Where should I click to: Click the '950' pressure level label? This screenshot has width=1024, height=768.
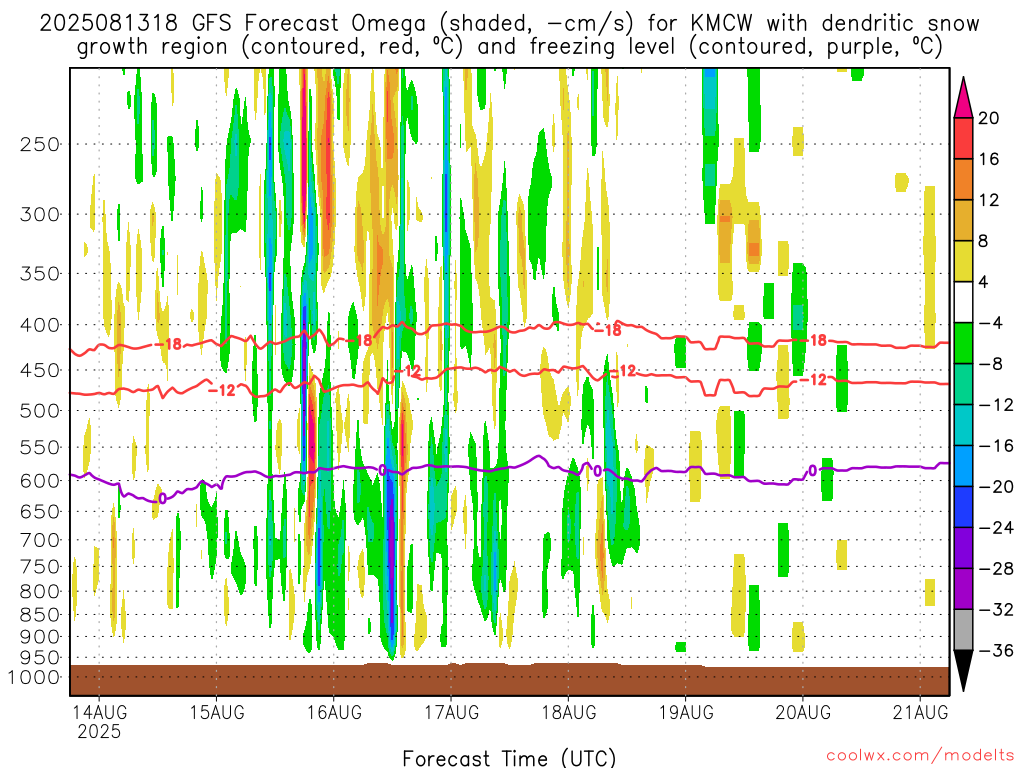point(40,658)
